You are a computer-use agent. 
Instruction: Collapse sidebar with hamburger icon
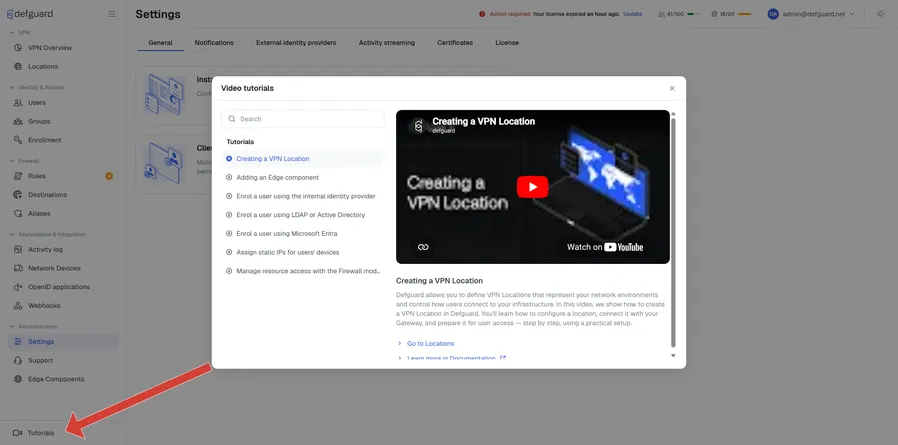click(x=112, y=14)
